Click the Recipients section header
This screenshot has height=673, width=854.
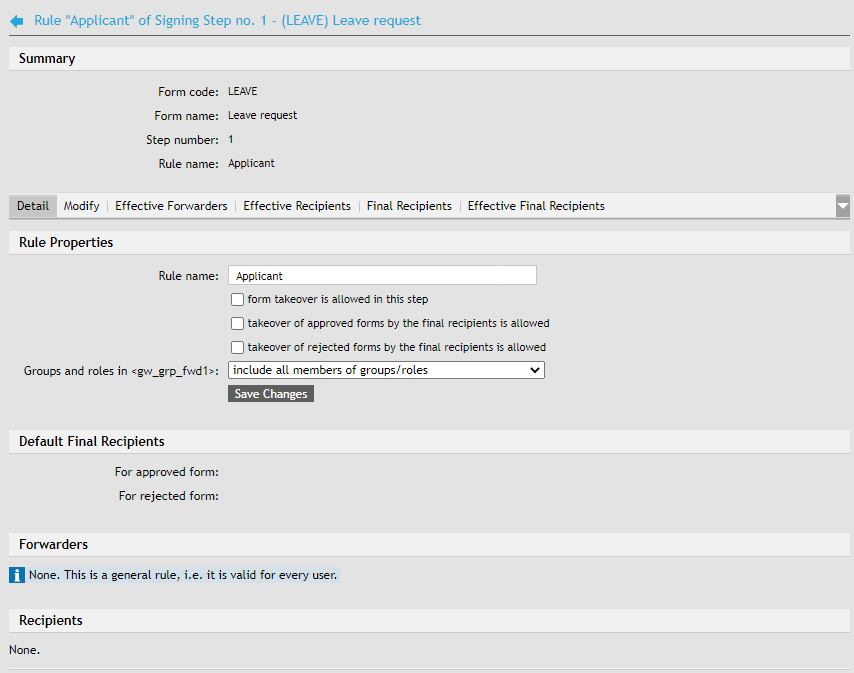pos(51,620)
